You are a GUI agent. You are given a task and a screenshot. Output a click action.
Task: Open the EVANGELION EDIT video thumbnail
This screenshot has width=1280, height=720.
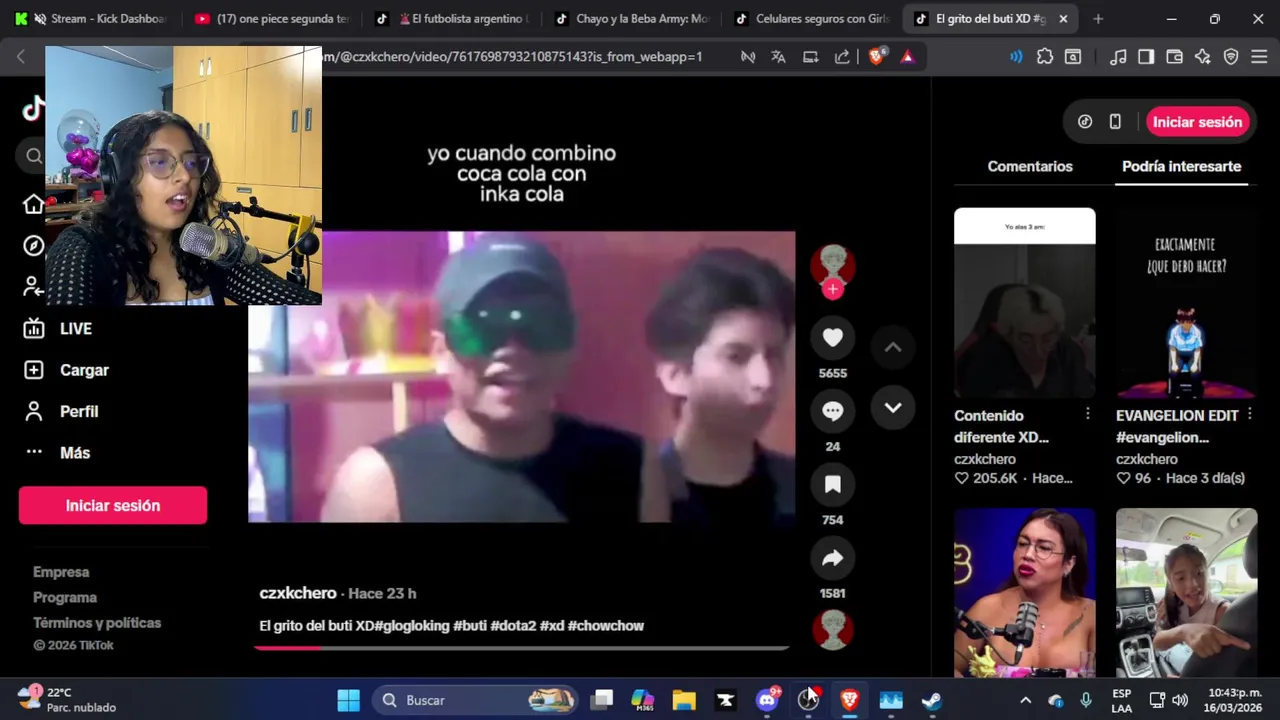1186,303
